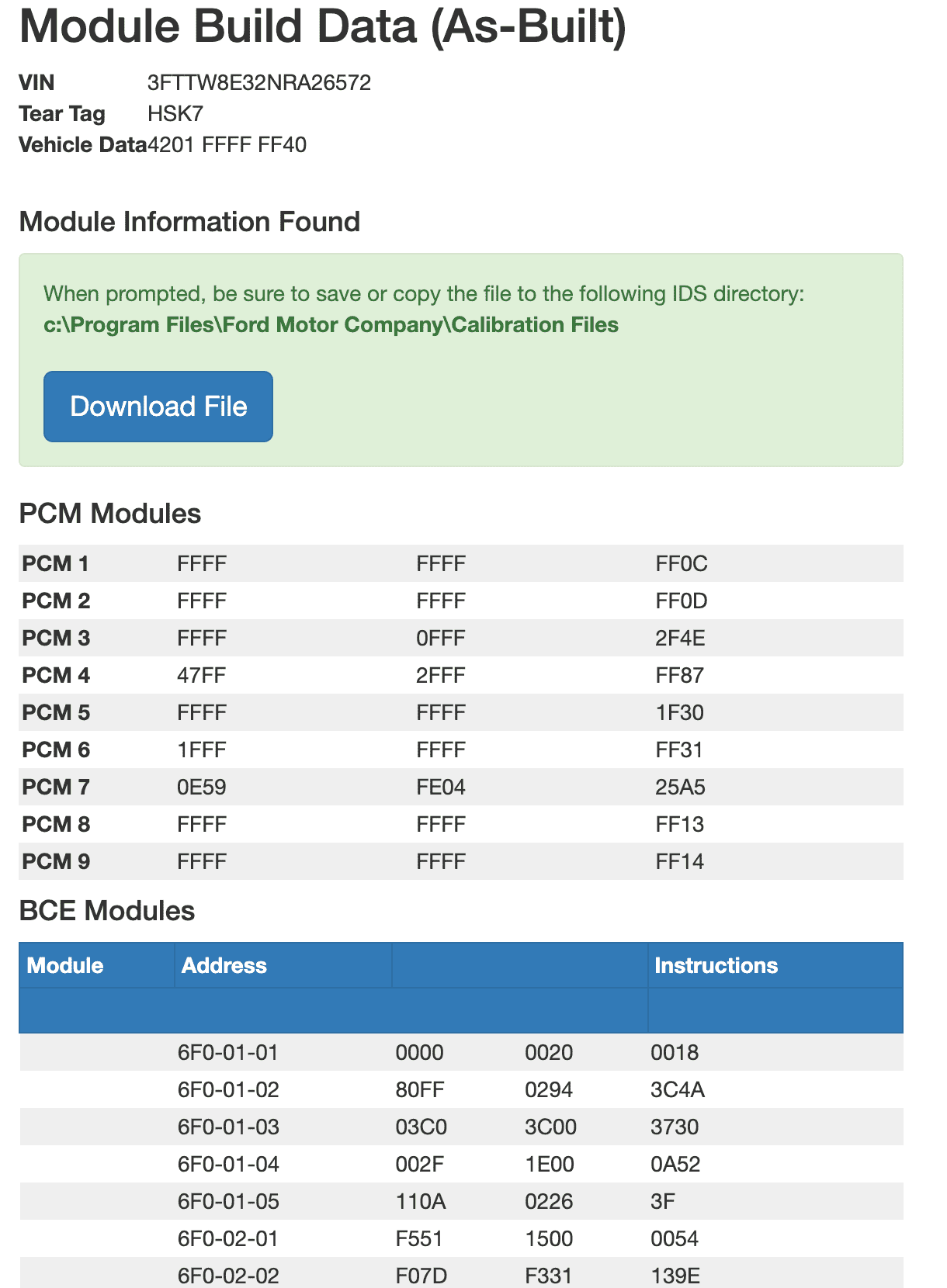This screenshot has width=947, height=1288.
Task: Click the PCM Modules section heading
Action: tap(110, 514)
